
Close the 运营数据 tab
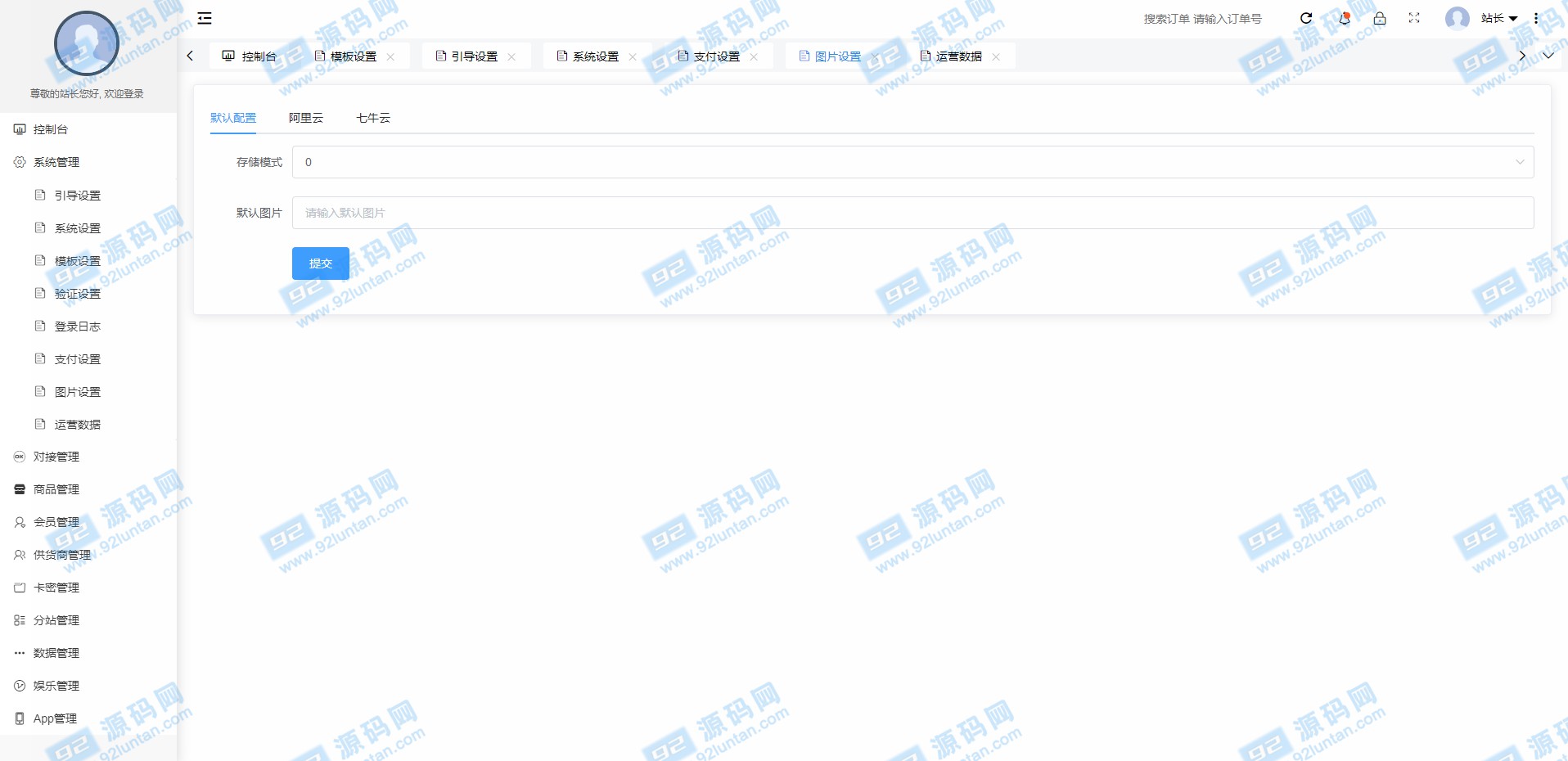pyautogui.click(x=996, y=56)
